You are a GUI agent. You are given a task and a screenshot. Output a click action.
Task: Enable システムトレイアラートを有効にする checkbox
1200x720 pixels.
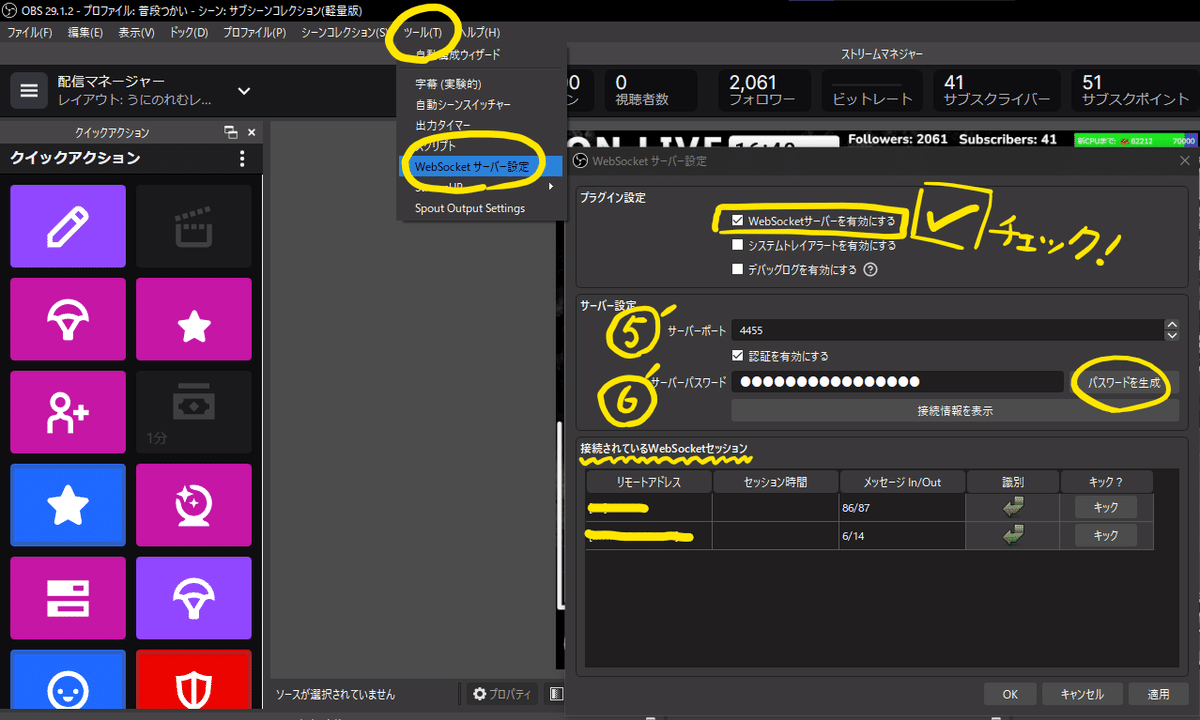tap(738, 245)
